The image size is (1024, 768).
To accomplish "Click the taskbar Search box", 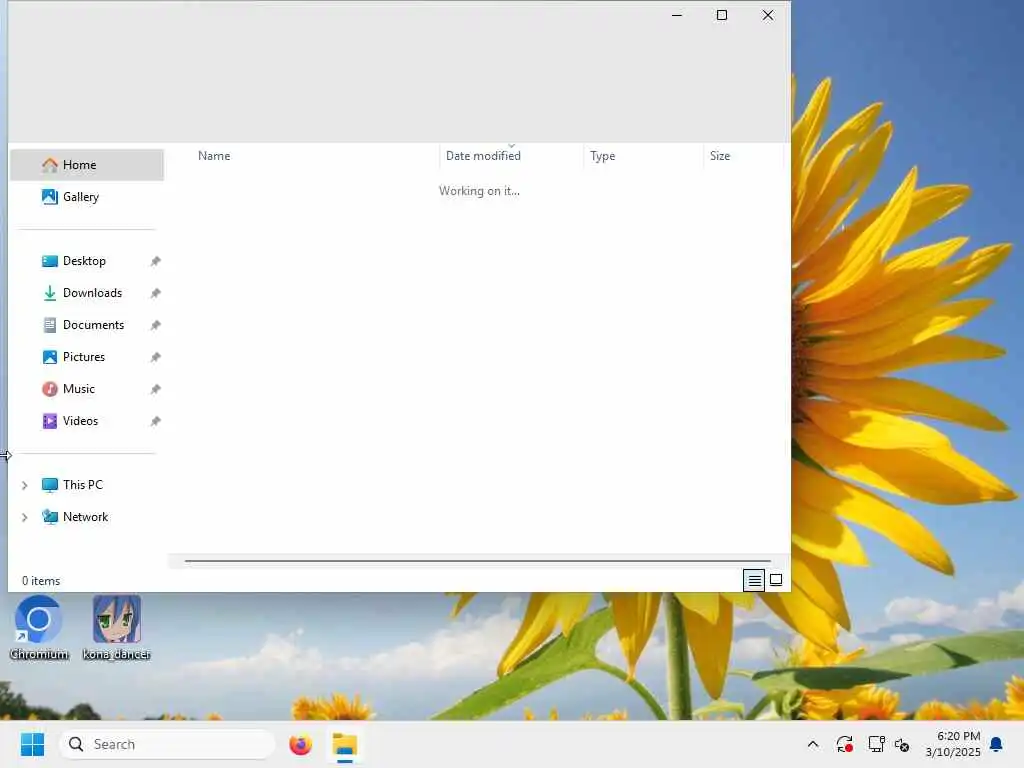I will coord(167,744).
